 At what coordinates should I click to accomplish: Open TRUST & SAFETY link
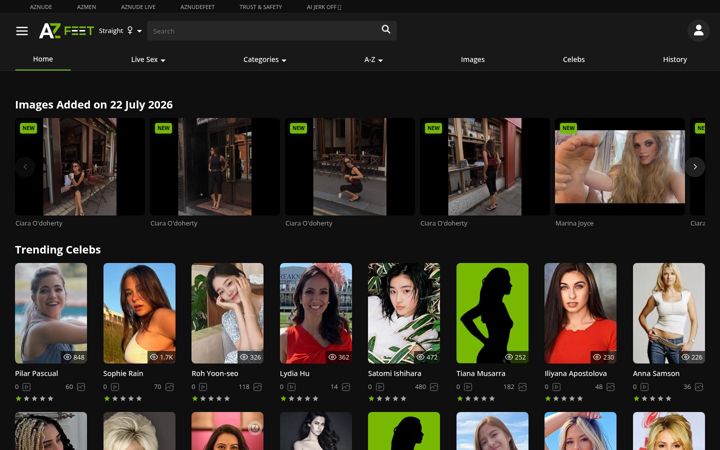[261, 7]
